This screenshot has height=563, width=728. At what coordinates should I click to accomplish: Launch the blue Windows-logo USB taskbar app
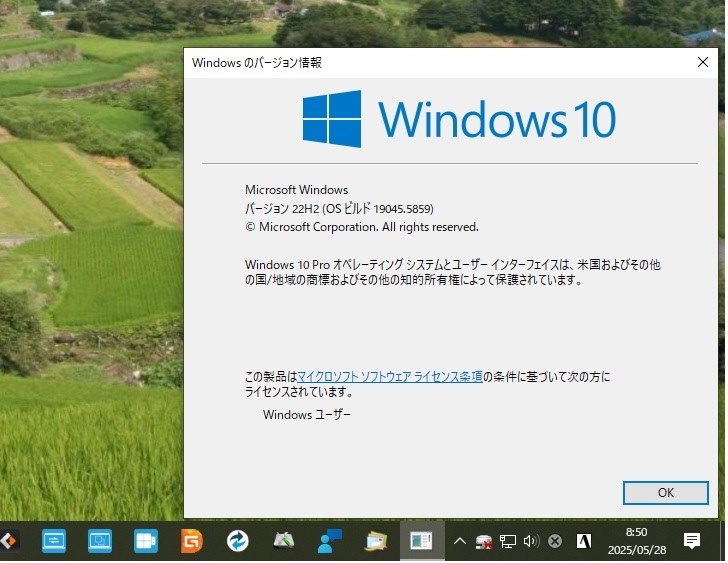click(x=146, y=542)
